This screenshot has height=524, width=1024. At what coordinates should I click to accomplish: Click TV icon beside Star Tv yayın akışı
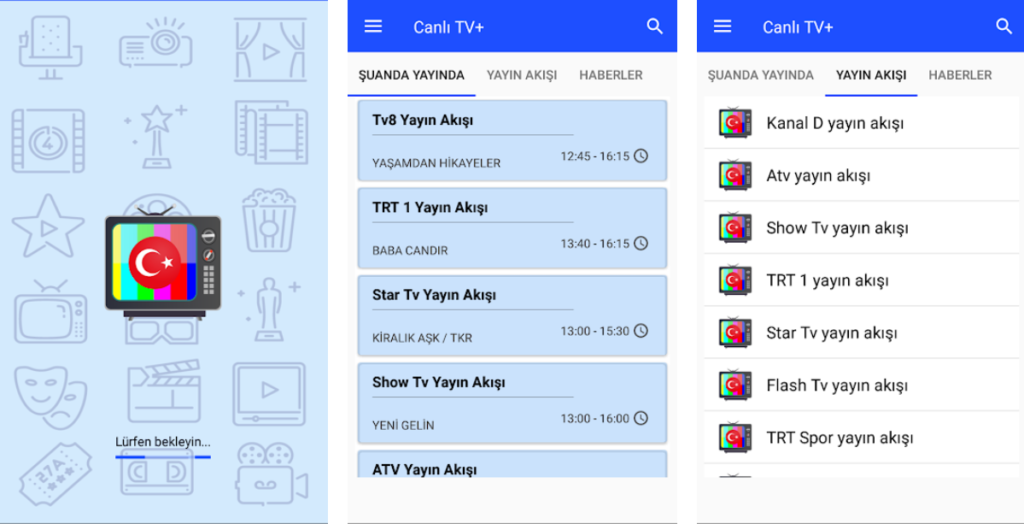click(735, 332)
